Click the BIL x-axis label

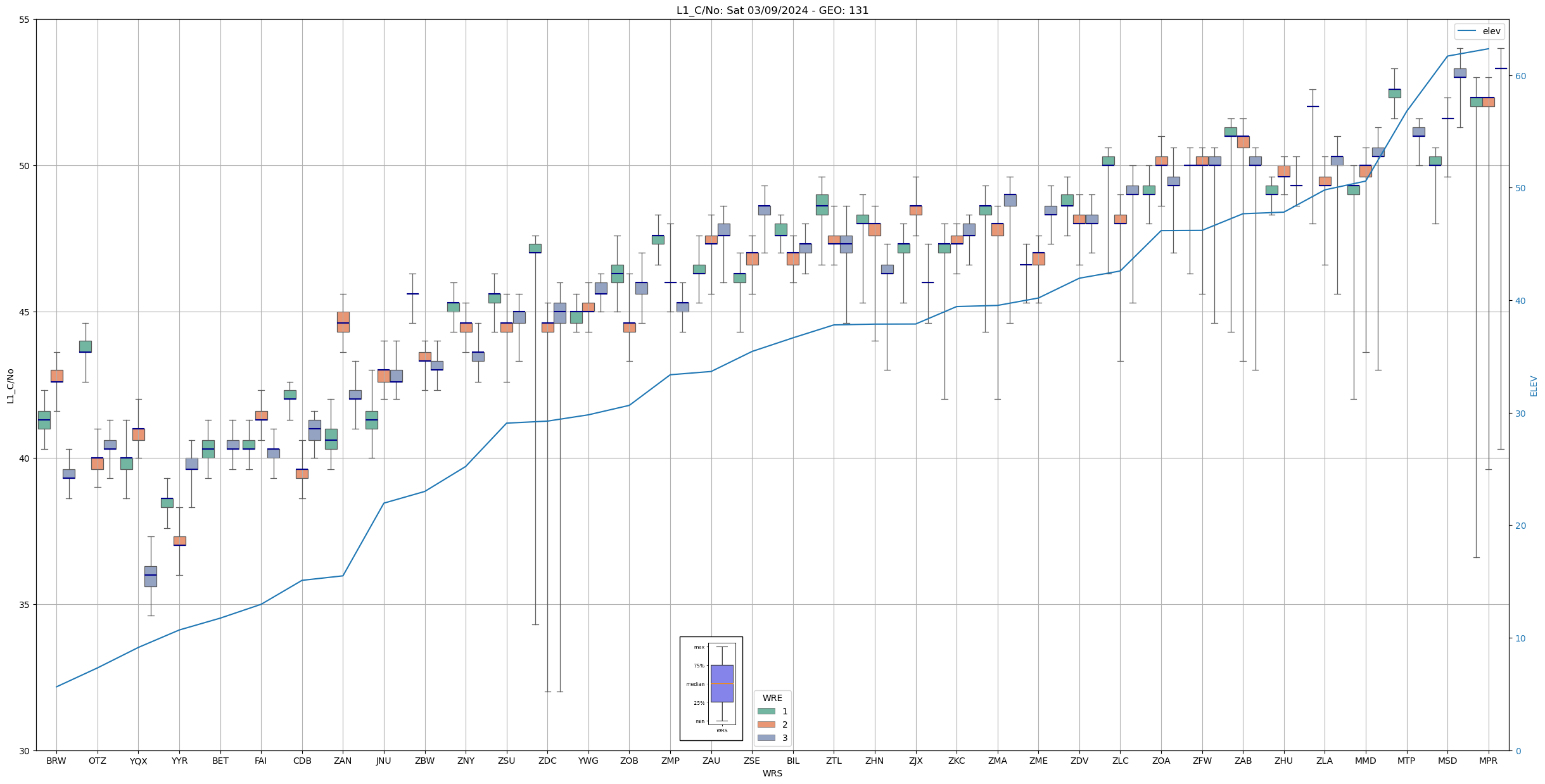[793, 761]
